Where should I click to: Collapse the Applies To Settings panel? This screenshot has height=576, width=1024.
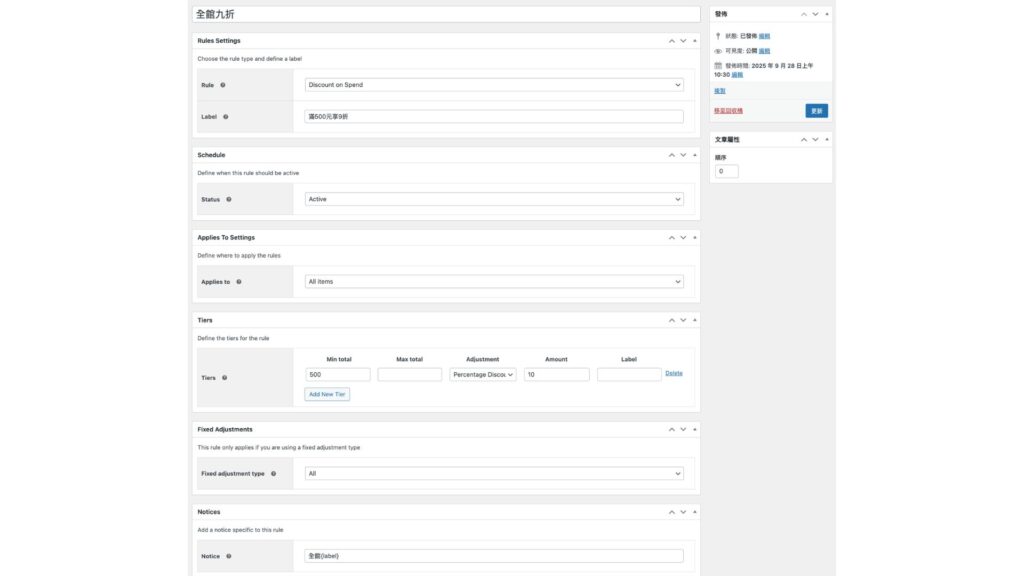click(x=695, y=238)
